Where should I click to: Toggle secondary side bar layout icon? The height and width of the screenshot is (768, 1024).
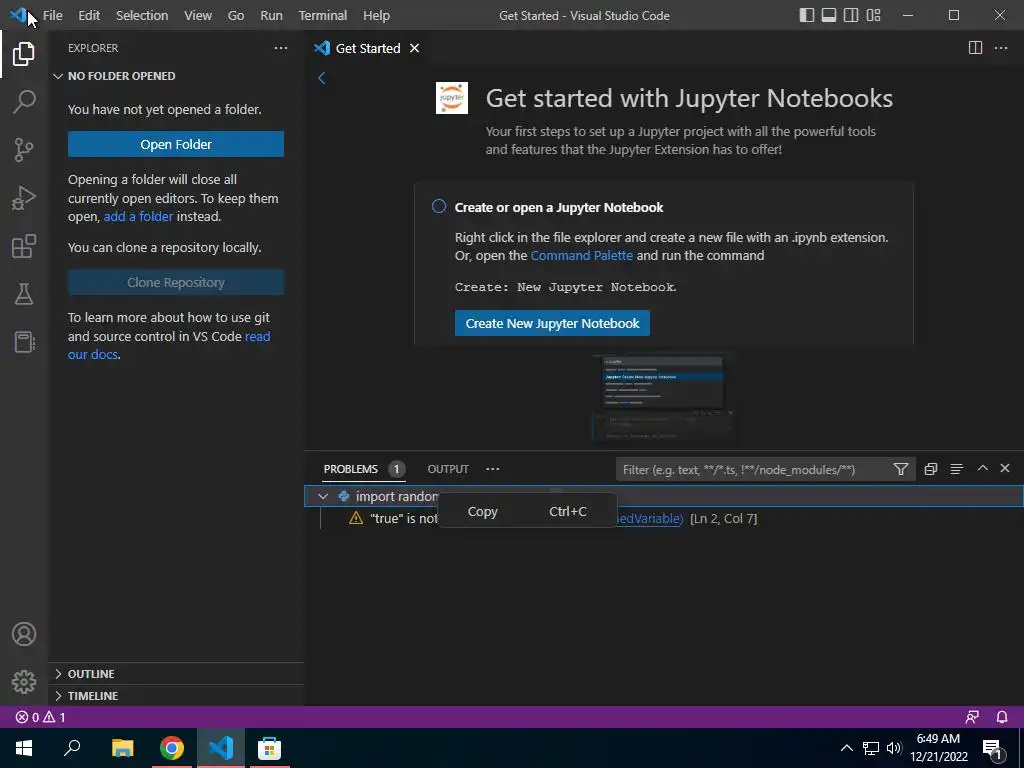click(851, 15)
